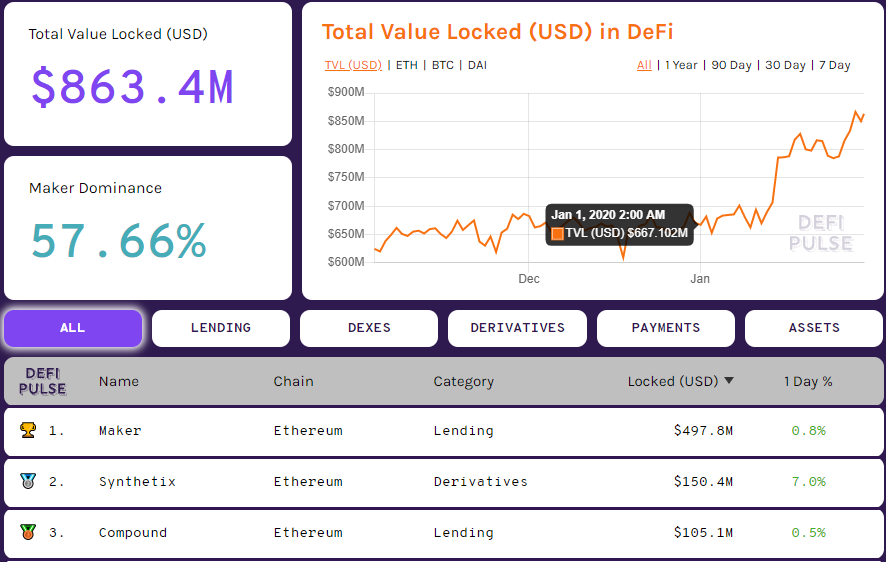Show 1 Year chart range
This screenshot has width=886, height=562.
681,65
